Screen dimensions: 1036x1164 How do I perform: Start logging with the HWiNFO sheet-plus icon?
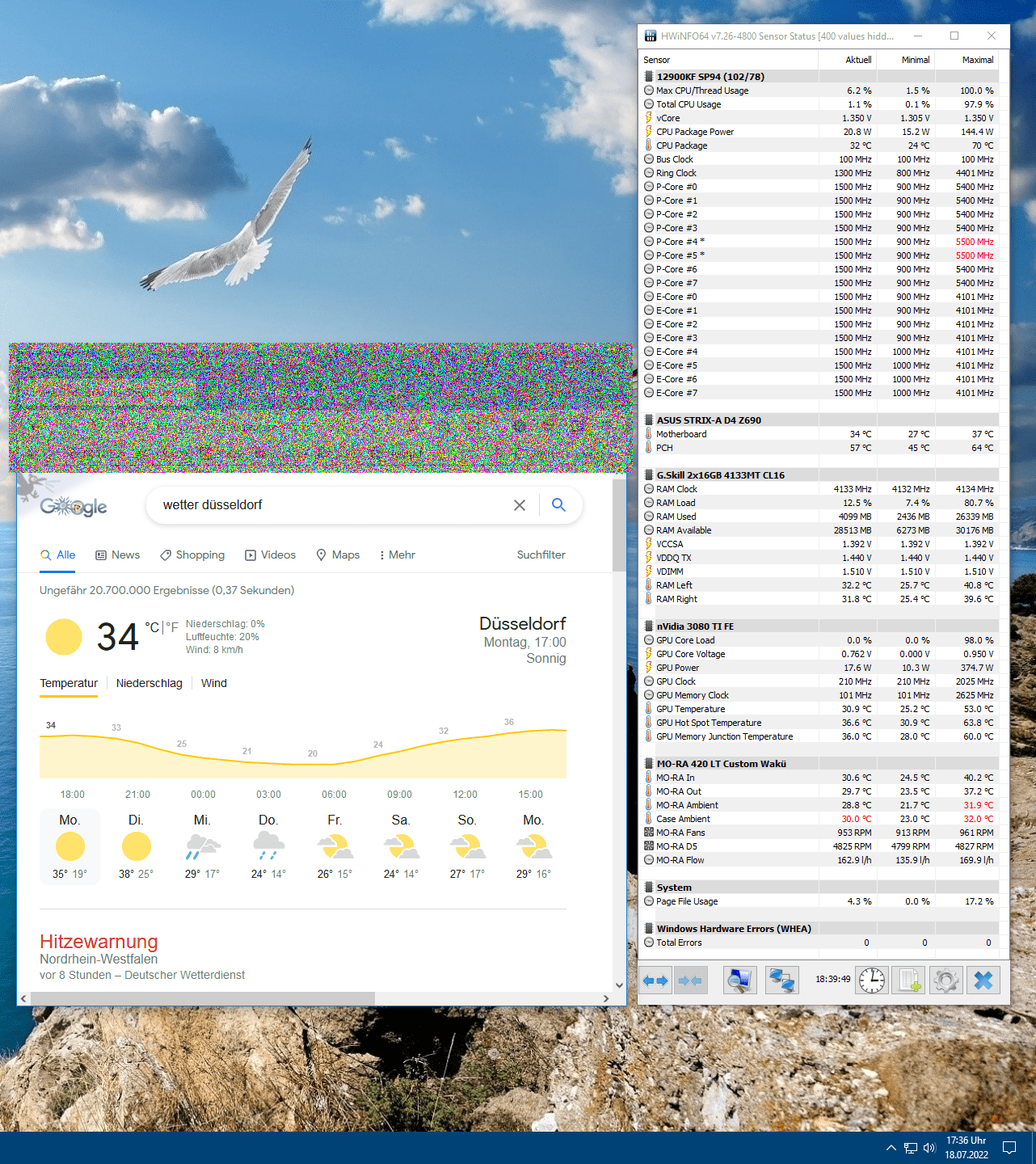908,981
